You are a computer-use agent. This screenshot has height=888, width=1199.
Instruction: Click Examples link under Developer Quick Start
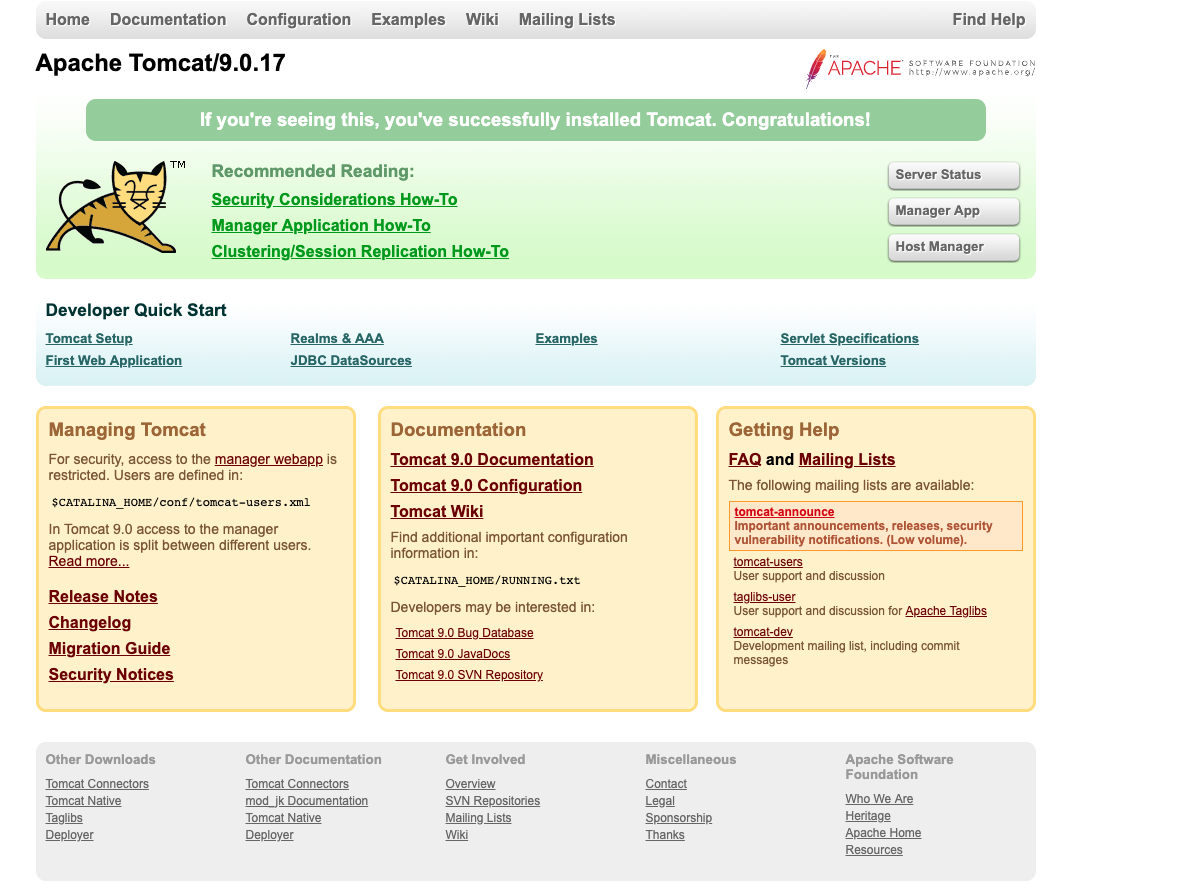pos(567,339)
